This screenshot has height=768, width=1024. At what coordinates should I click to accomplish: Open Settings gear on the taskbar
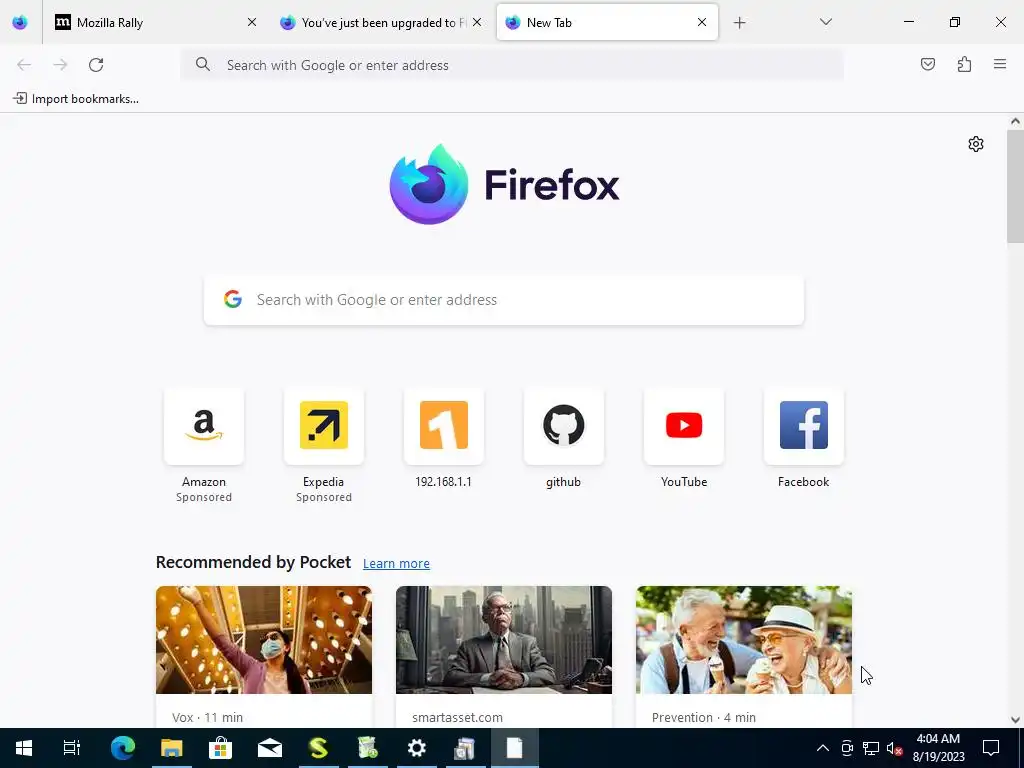point(417,748)
